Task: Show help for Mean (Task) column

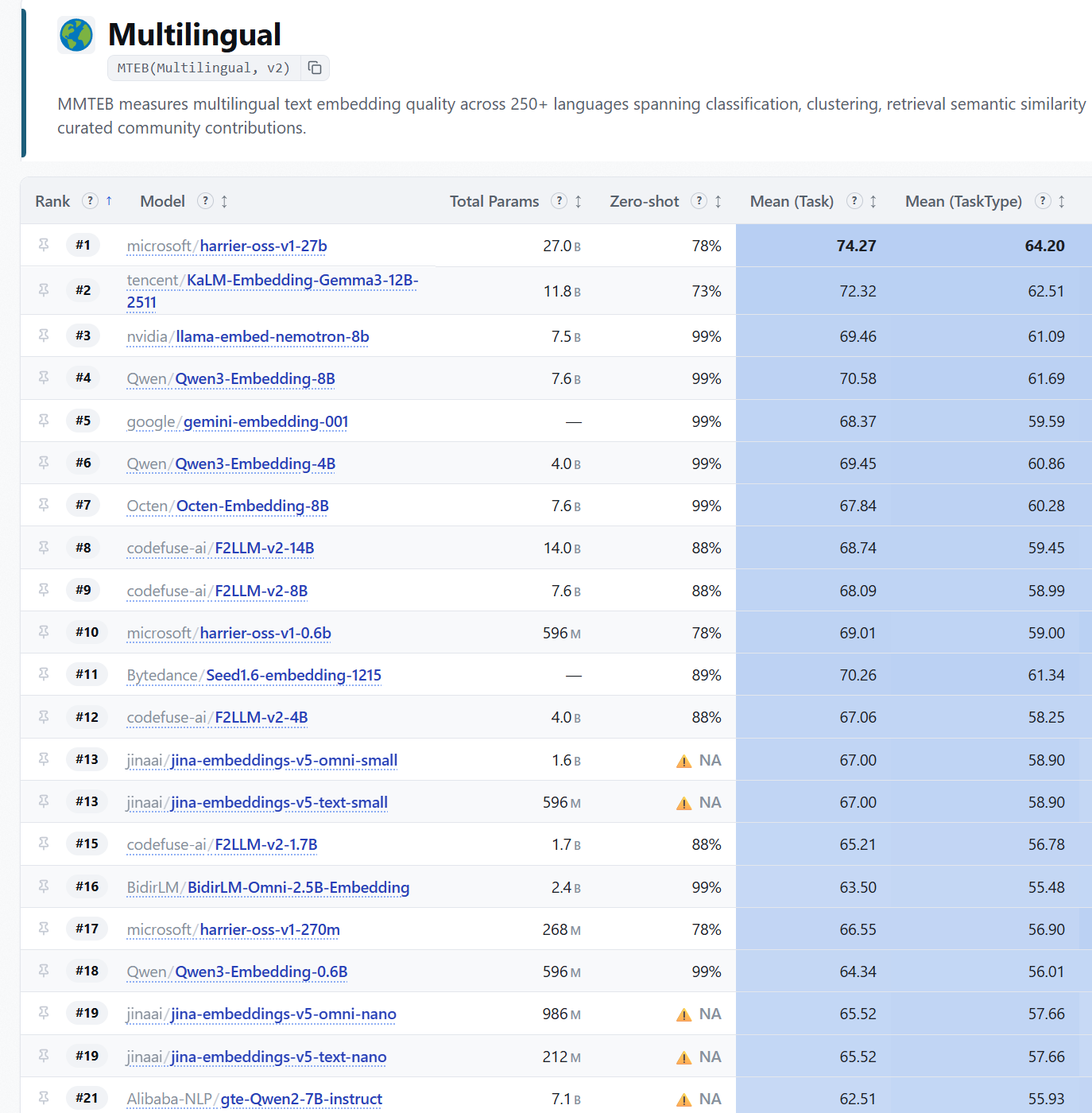Action: [854, 200]
